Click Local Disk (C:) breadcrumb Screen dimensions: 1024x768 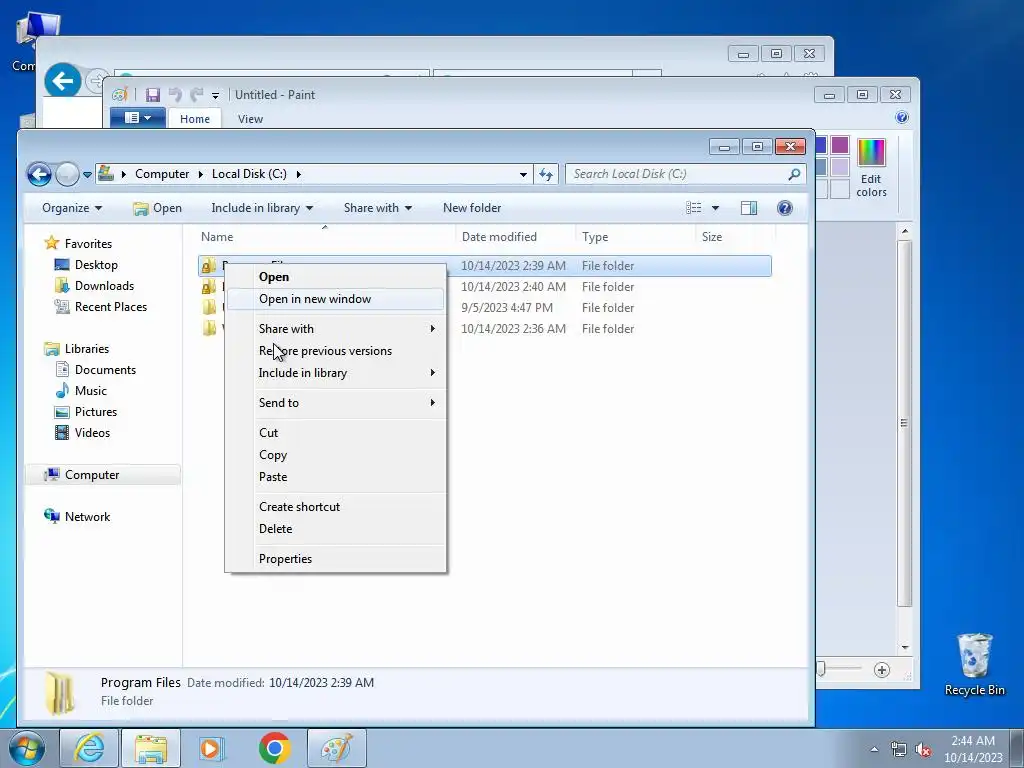[x=249, y=174]
